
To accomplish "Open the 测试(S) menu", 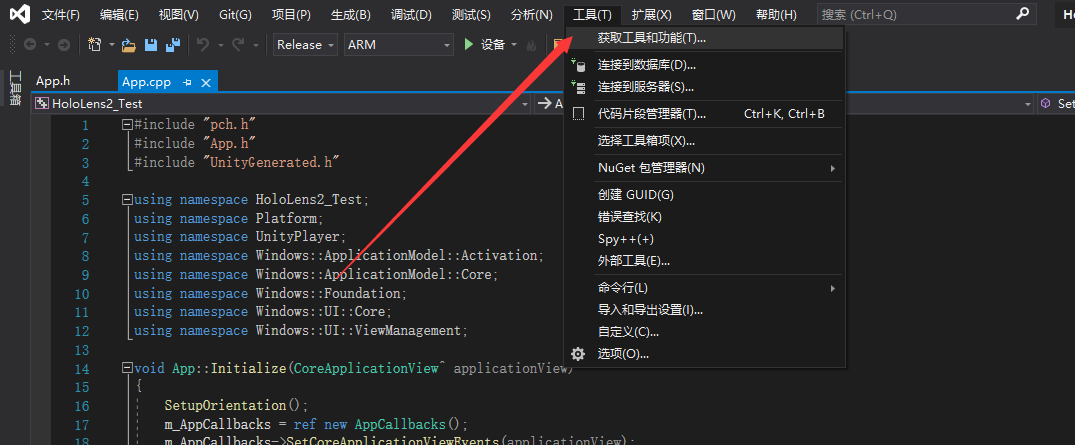I will pos(471,14).
